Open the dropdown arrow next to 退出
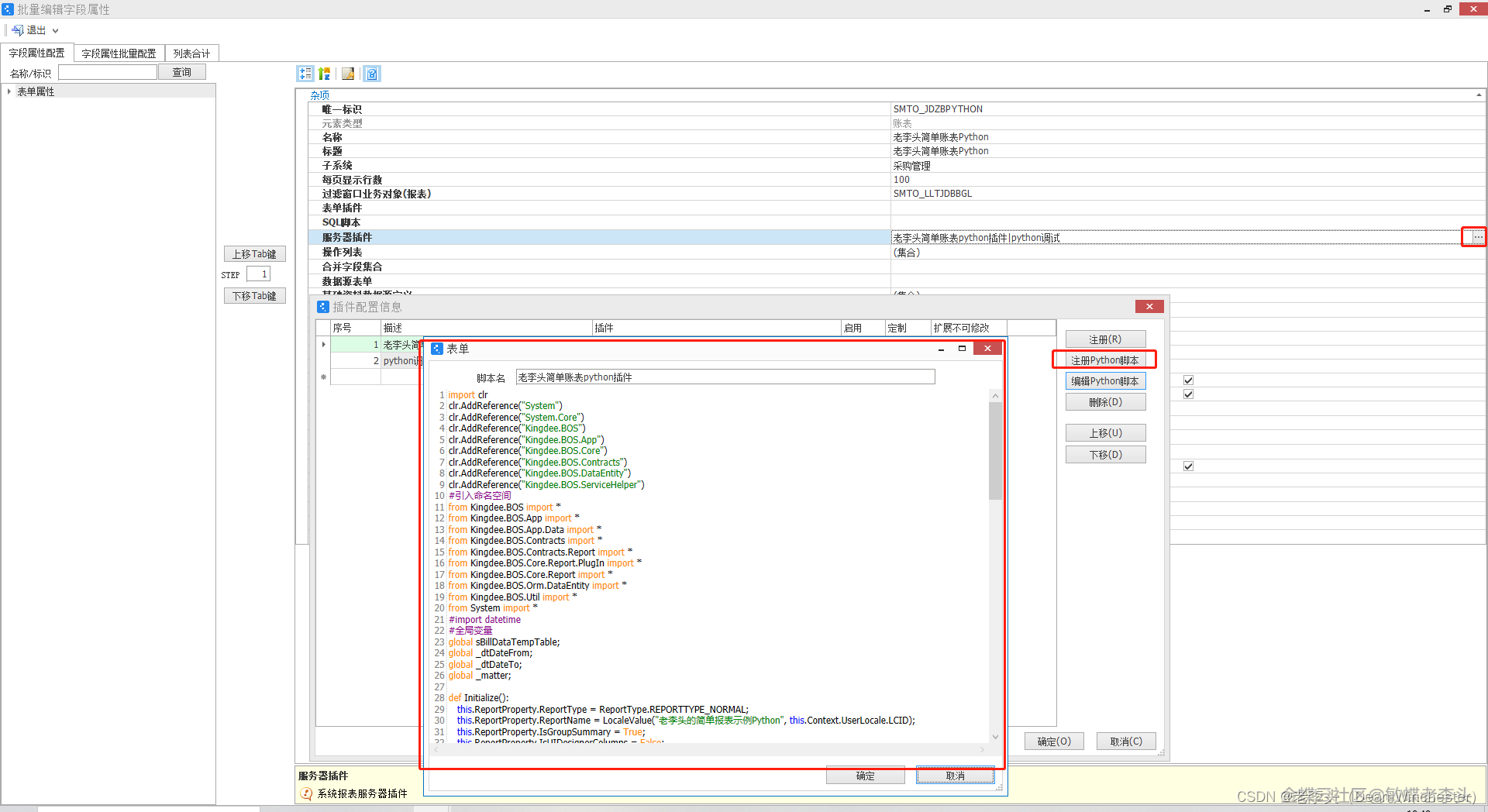The width and height of the screenshot is (1488, 812). click(x=55, y=31)
